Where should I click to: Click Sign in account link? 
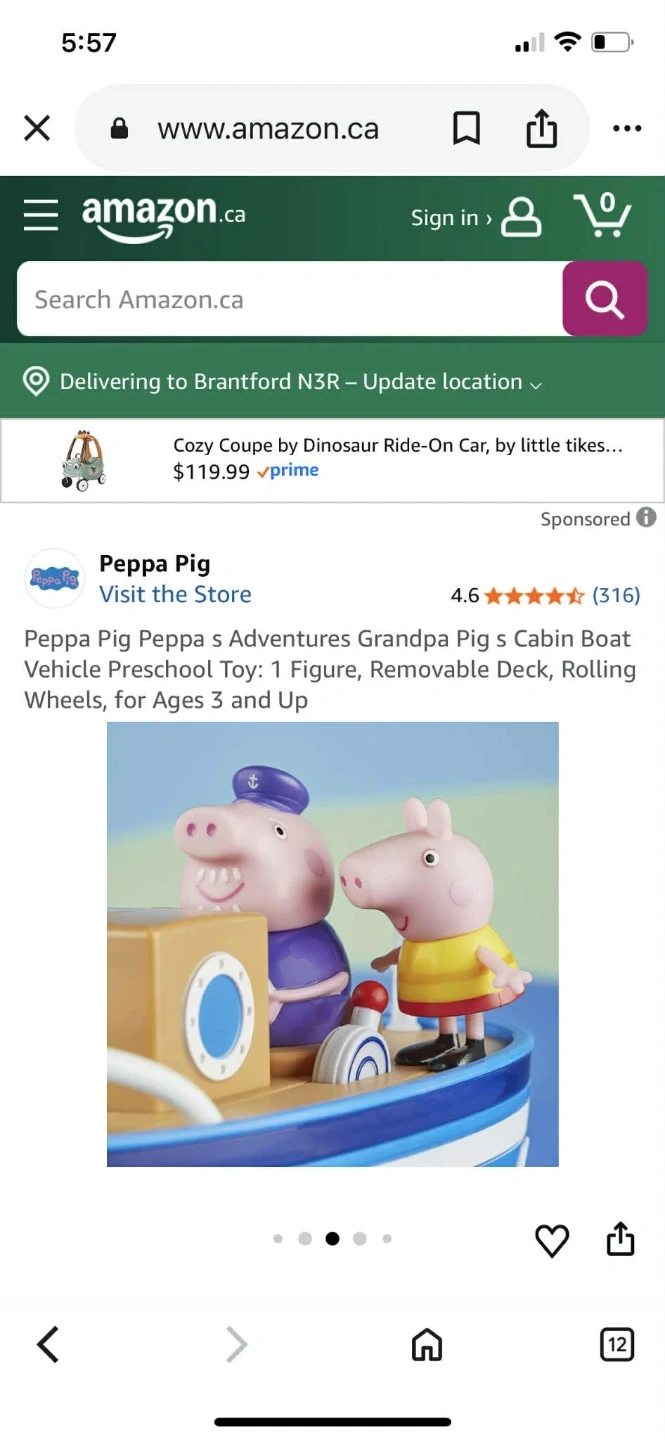(476, 217)
